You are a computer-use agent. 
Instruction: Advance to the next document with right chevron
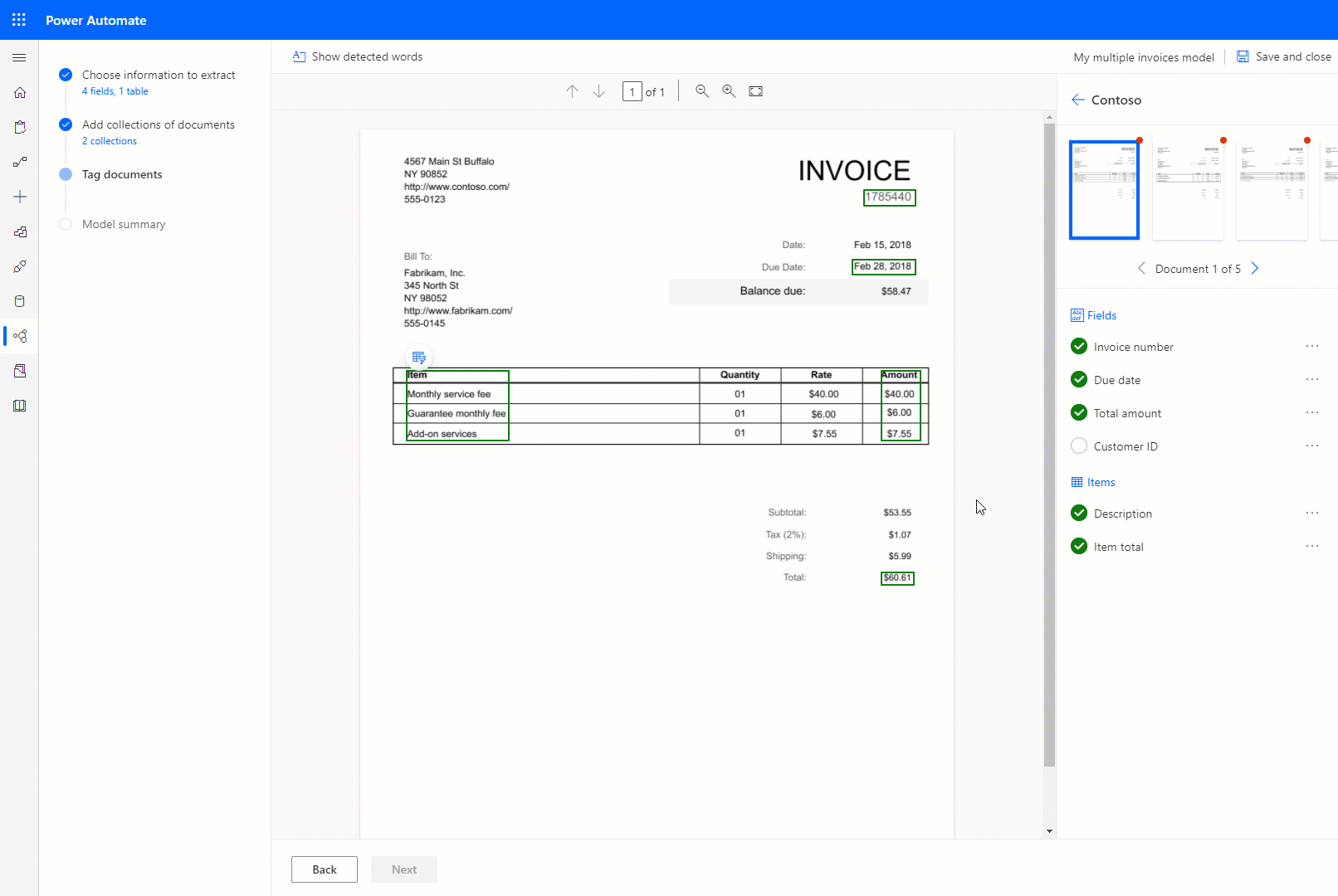(x=1255, y=268)
